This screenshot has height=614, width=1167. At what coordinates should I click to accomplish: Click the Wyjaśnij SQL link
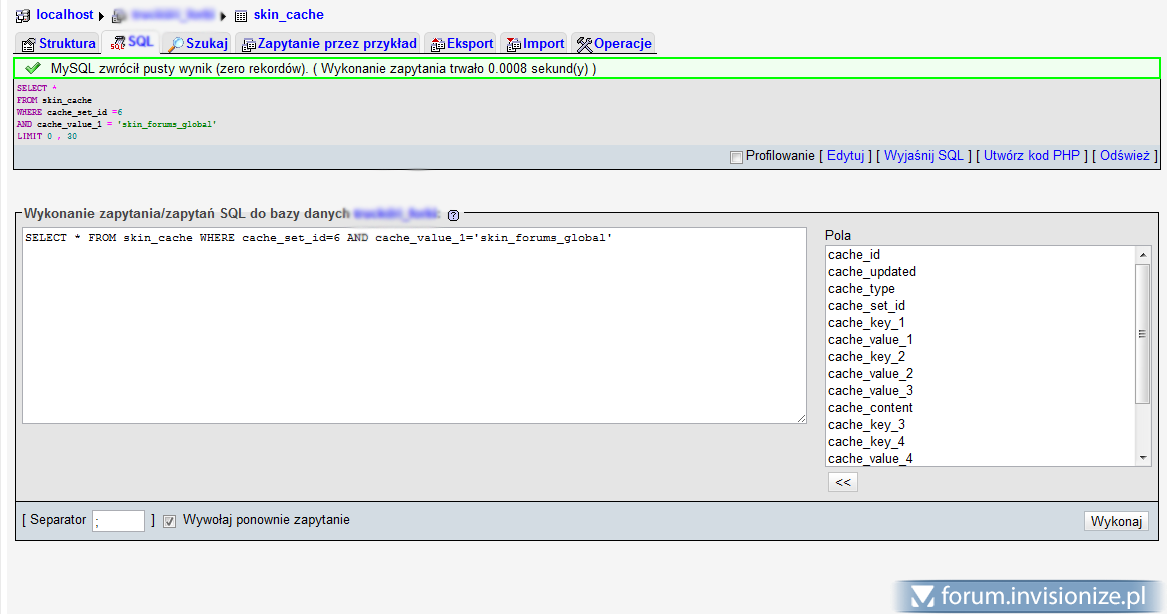pos(925,156)
